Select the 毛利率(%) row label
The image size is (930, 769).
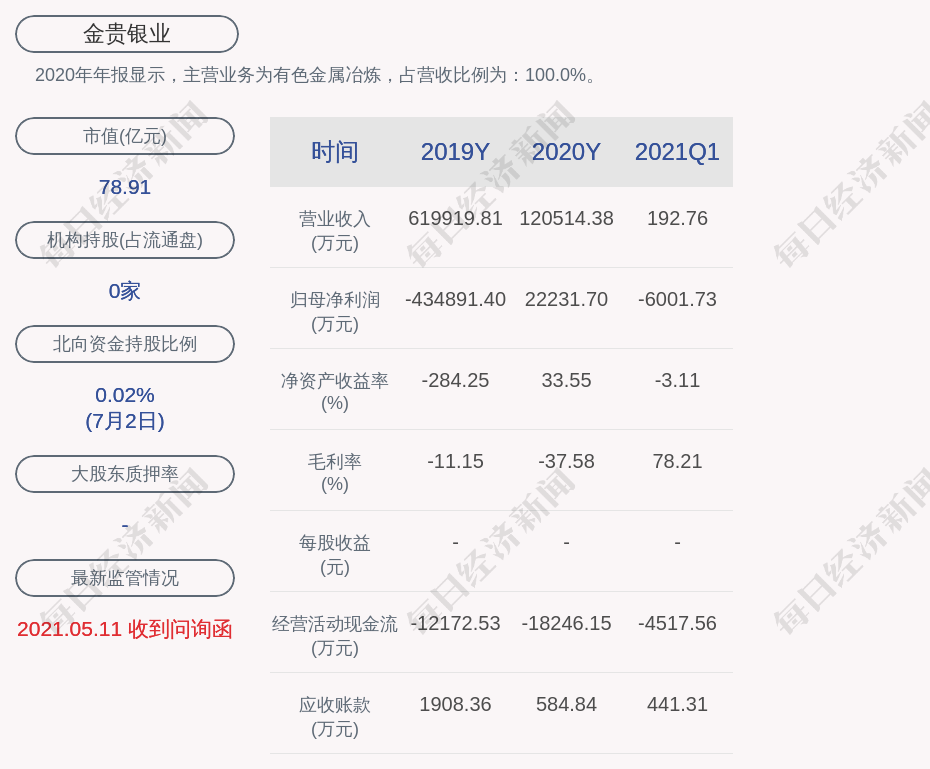click(335, 473)
